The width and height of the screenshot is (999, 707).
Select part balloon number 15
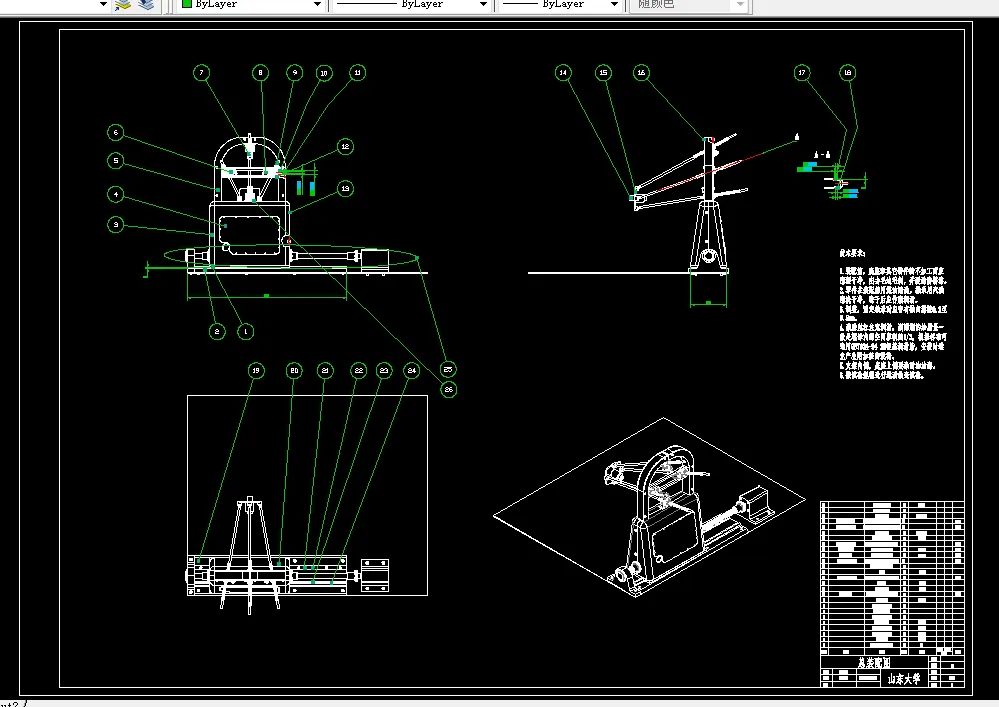click(603, 73)
